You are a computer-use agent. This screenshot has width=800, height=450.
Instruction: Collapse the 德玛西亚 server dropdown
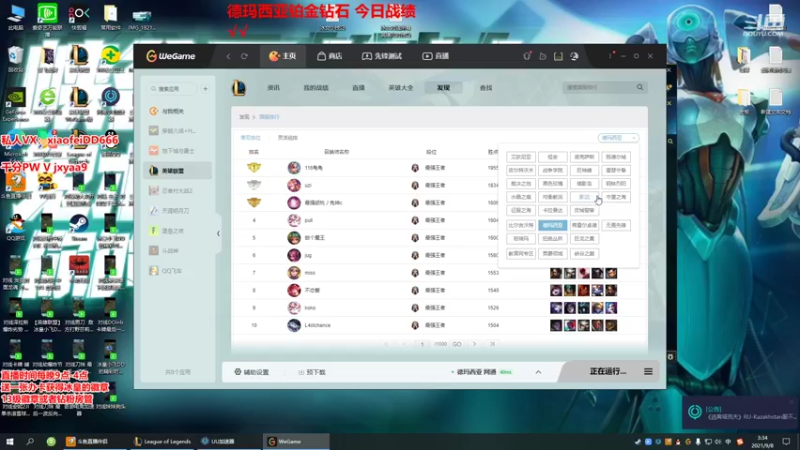[x=618, y=138]
